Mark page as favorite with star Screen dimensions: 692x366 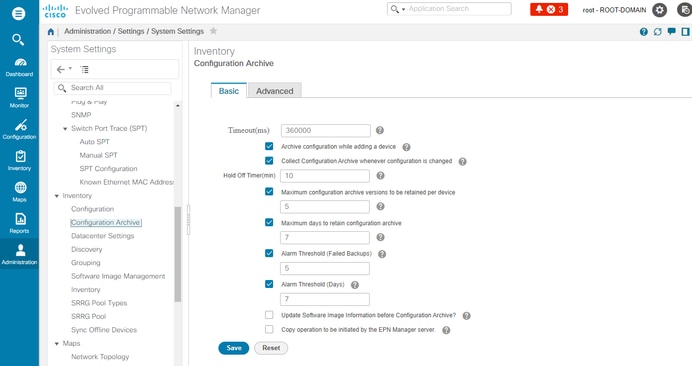[x=214, y=31]
